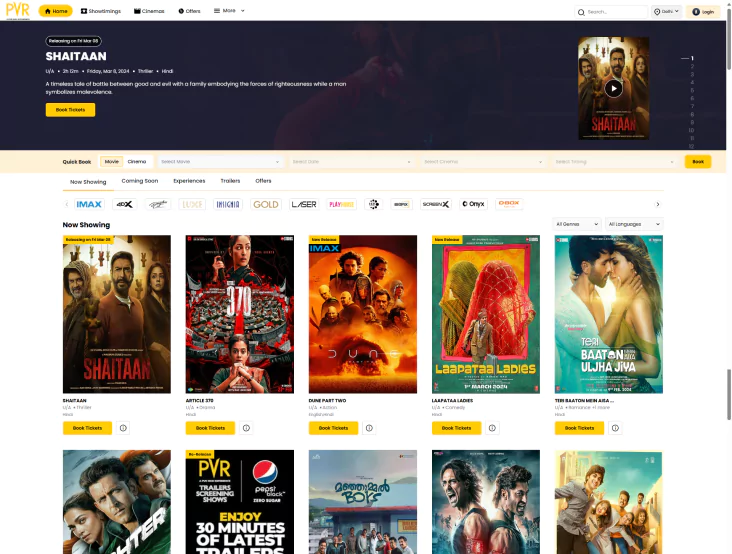
Task: Select Cinema in Quick Book
Action: click(x=137, y=161)
